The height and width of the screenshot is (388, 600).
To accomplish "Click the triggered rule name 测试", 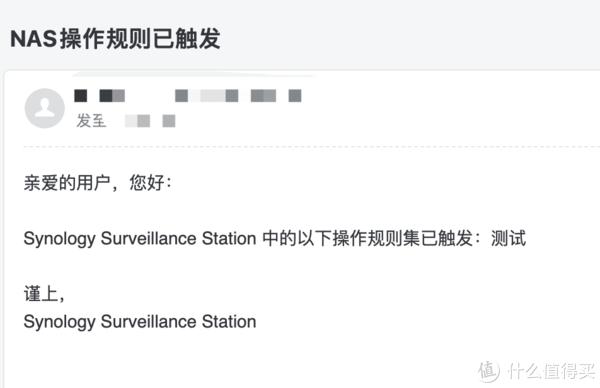I will point(509,238).
